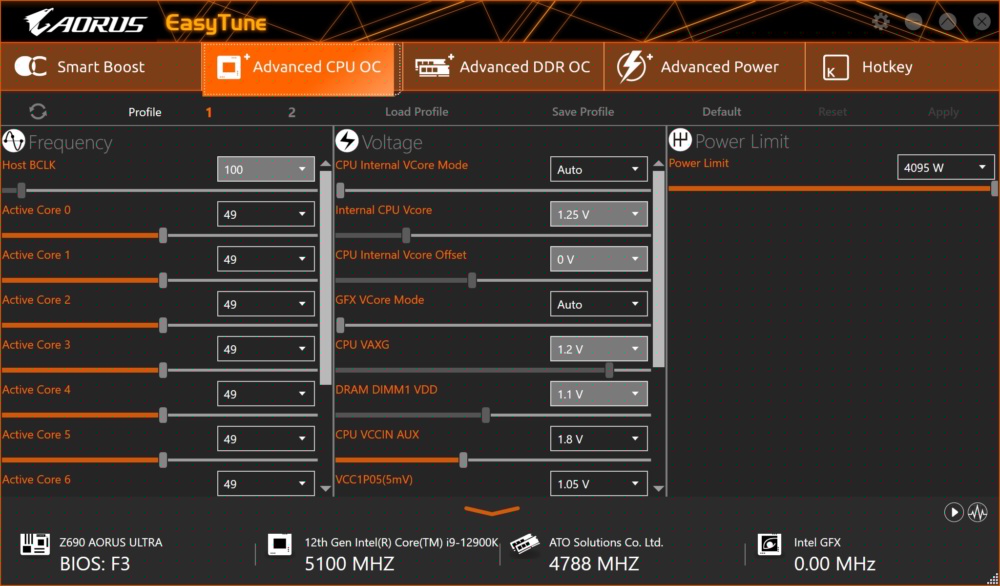Click the Advanced DDR OC memory icon
Viewport: 1000px width, 586px height.
point(434,66)
